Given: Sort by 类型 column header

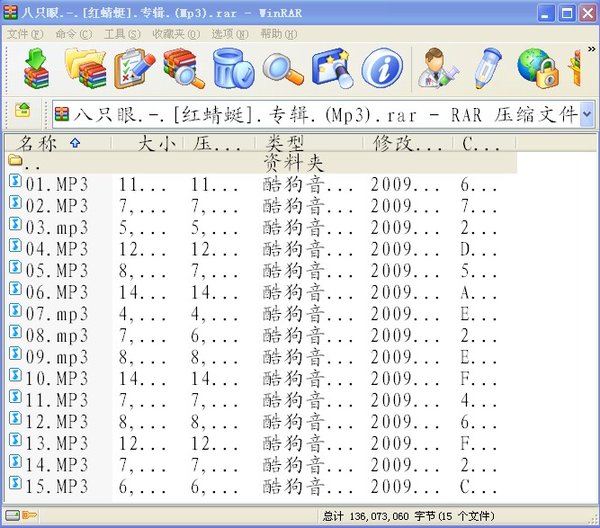Looking at the screenshot, I should tap(309, 143).
